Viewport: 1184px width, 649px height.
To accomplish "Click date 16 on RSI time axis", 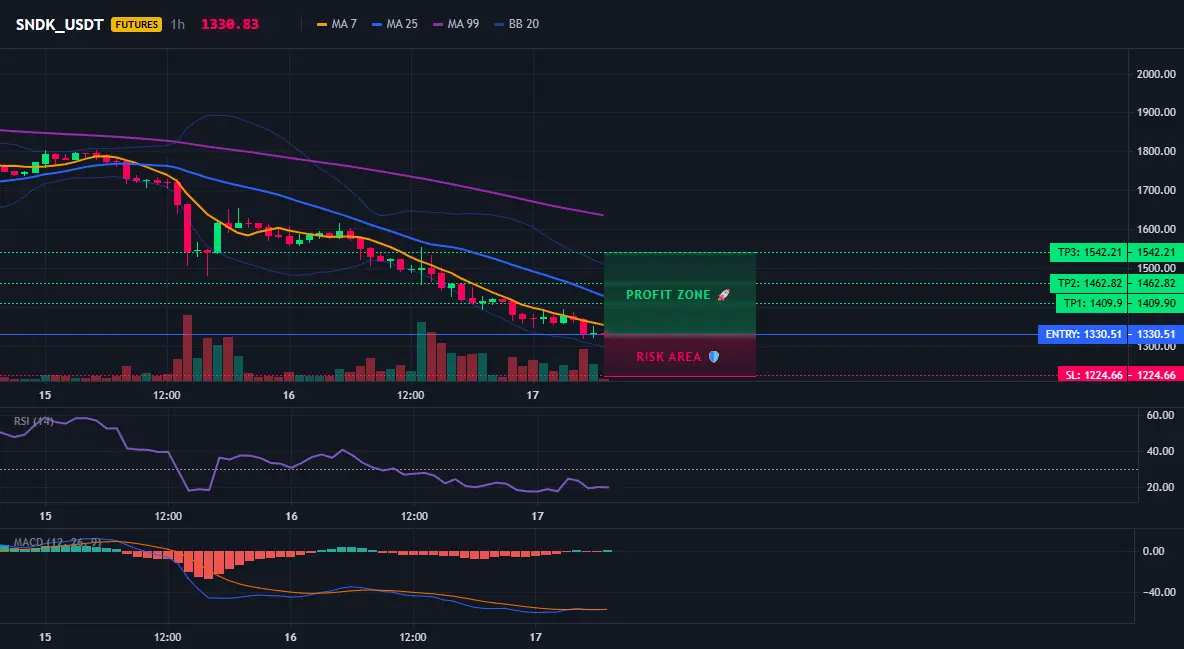I will [291, 516].
